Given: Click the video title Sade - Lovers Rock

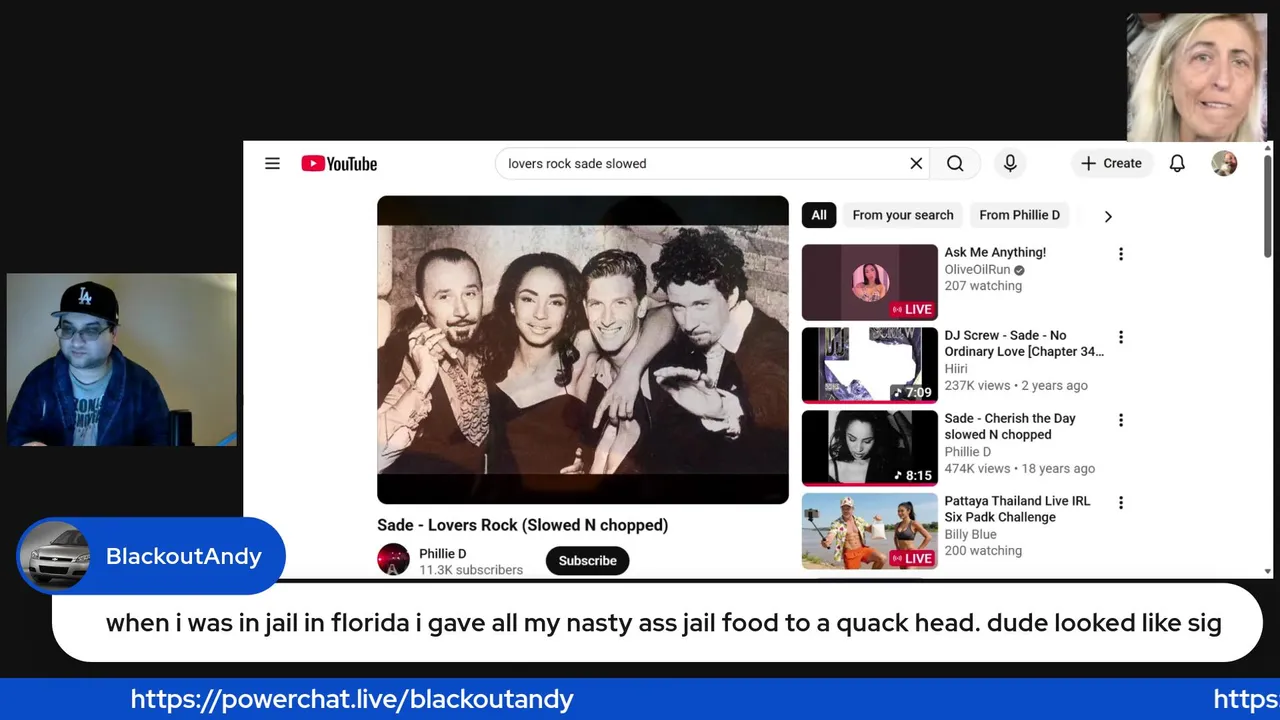Looking at the screenshot, I should [522, 525].
